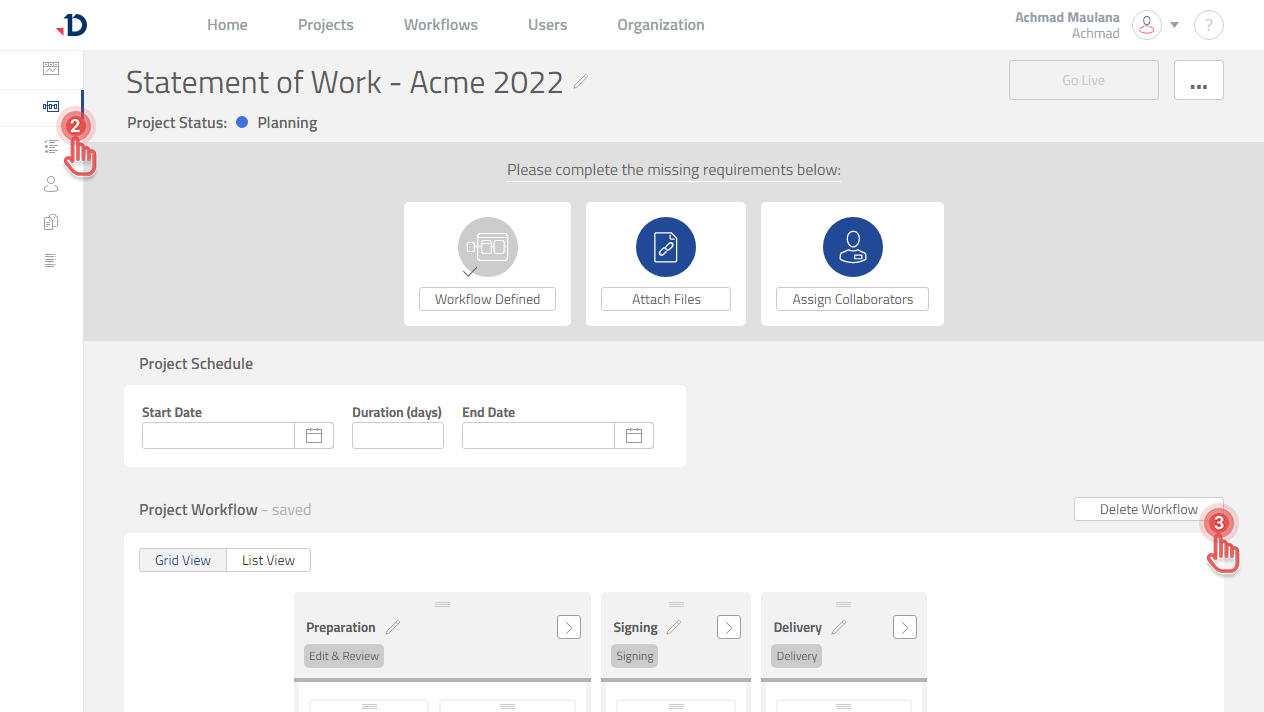This screenshot has height=712, width=1264.
Task: Click the Duration (days) input field
Action: (x=397, y=435)
